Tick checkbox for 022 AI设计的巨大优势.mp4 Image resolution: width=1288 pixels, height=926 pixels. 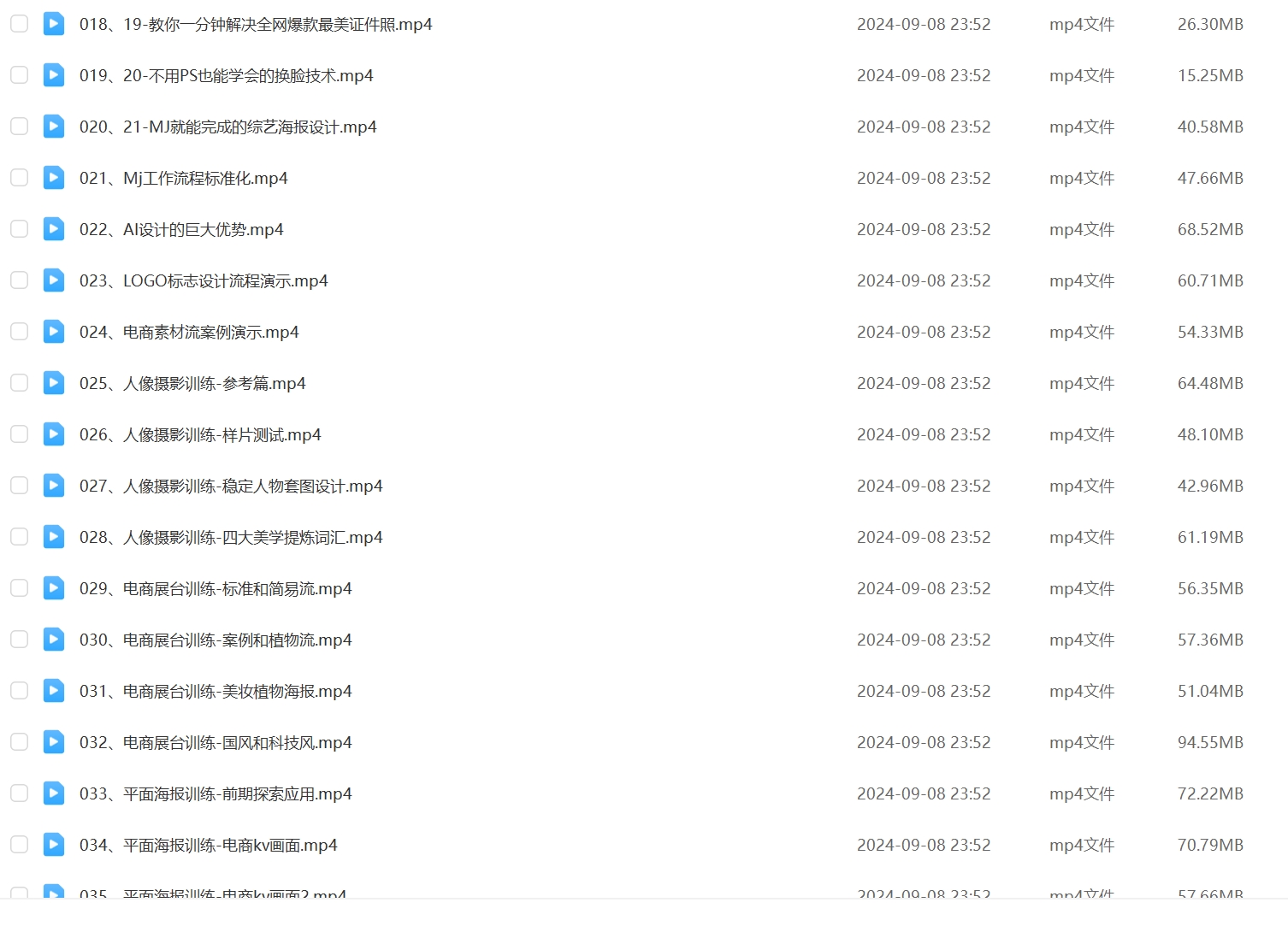[x=19, y=229]
